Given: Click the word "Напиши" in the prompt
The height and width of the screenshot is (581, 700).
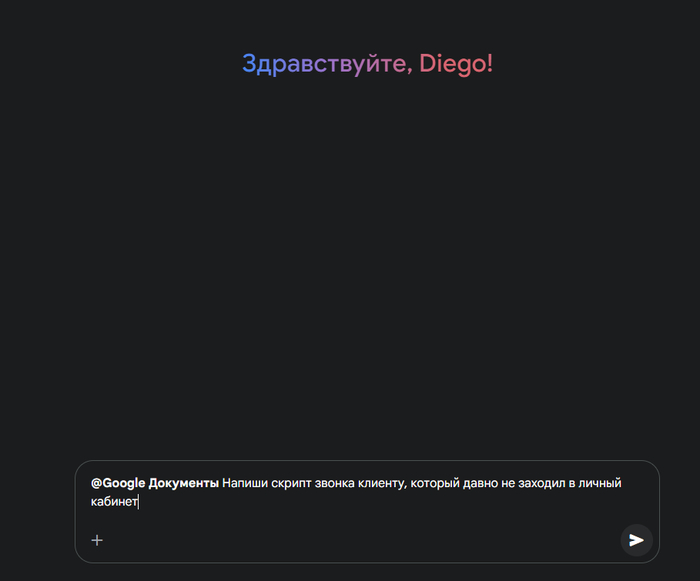Looking at the screenshot, I should (246, 484).
